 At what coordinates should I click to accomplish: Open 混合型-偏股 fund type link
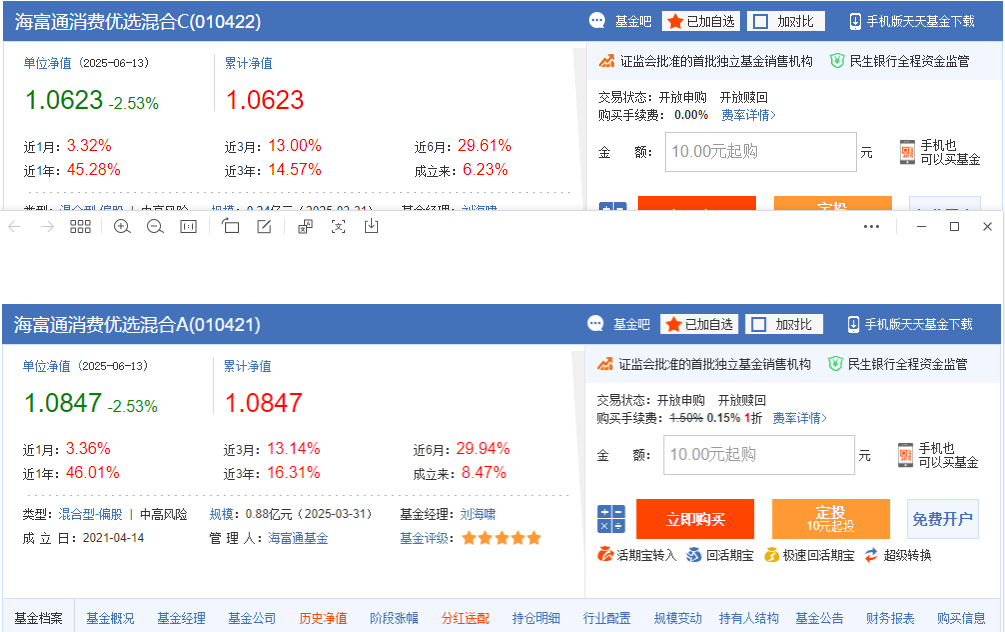(x=90, y=515)
